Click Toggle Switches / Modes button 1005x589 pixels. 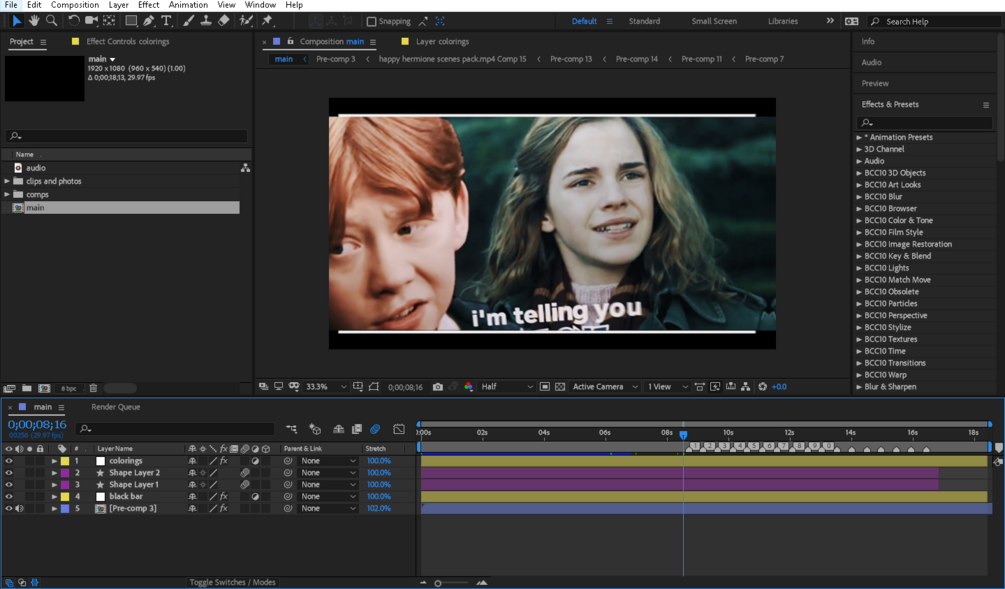pyautogui.click(x=232, y=583)
